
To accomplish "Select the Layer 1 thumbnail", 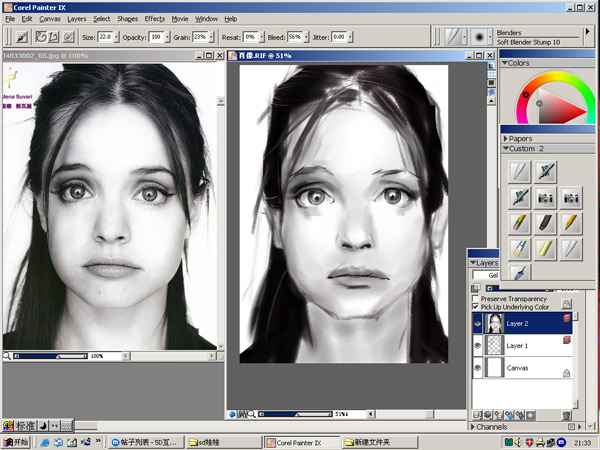I will click(x=494, y=346).
